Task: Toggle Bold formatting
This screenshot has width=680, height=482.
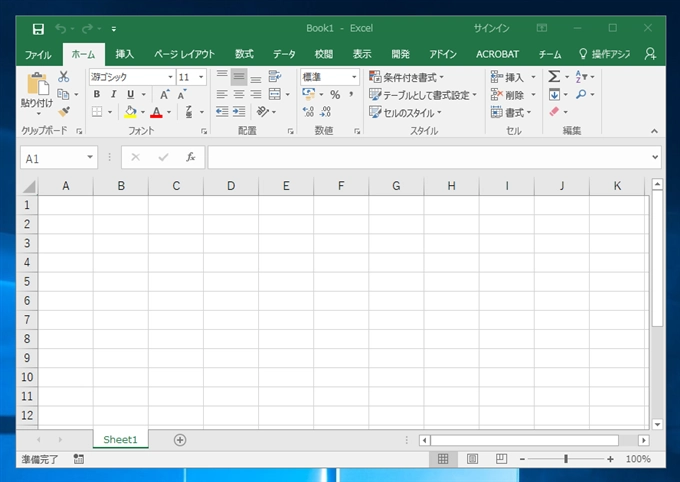Action: tap(97, 94)
